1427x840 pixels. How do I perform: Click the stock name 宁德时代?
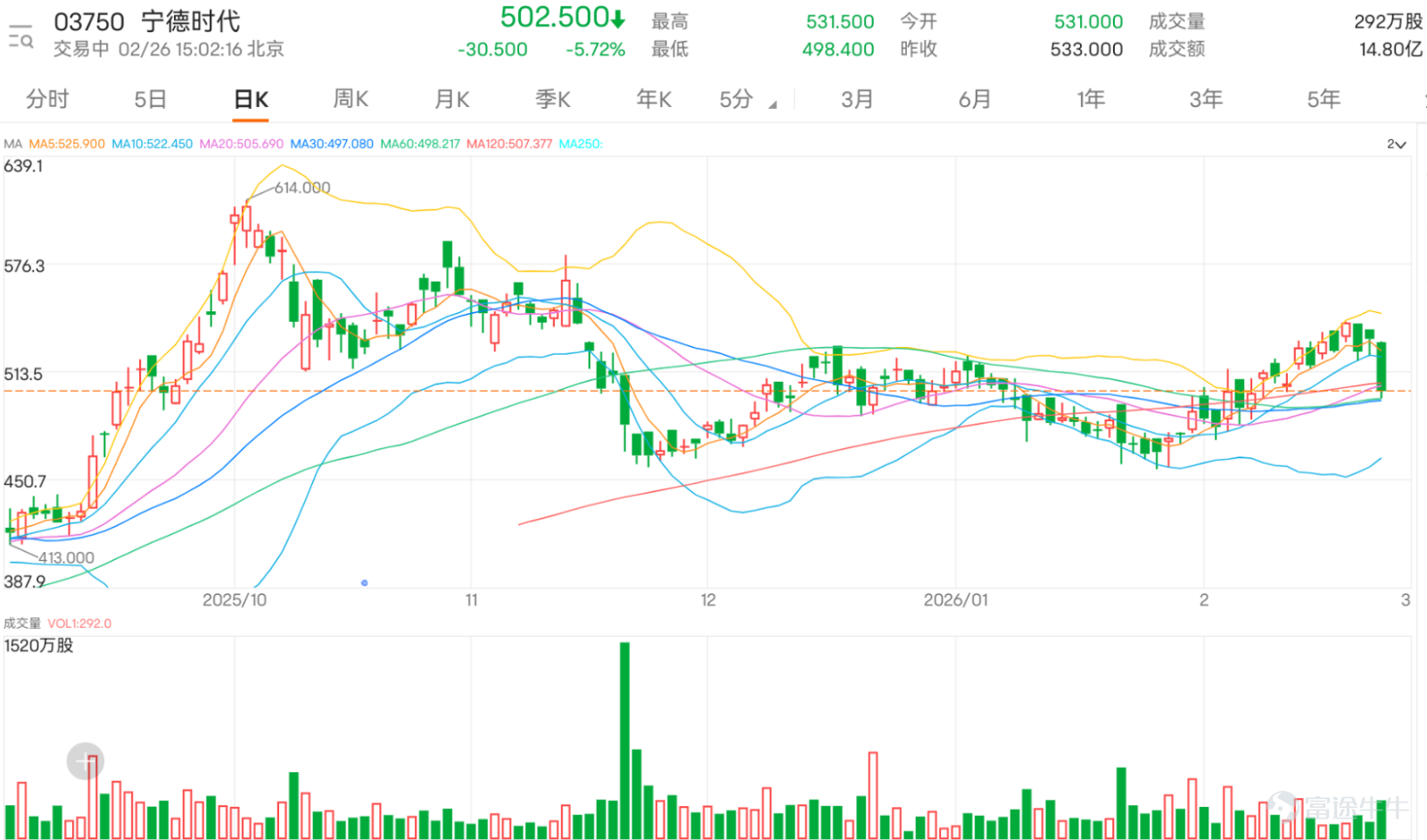pos(191,21)
